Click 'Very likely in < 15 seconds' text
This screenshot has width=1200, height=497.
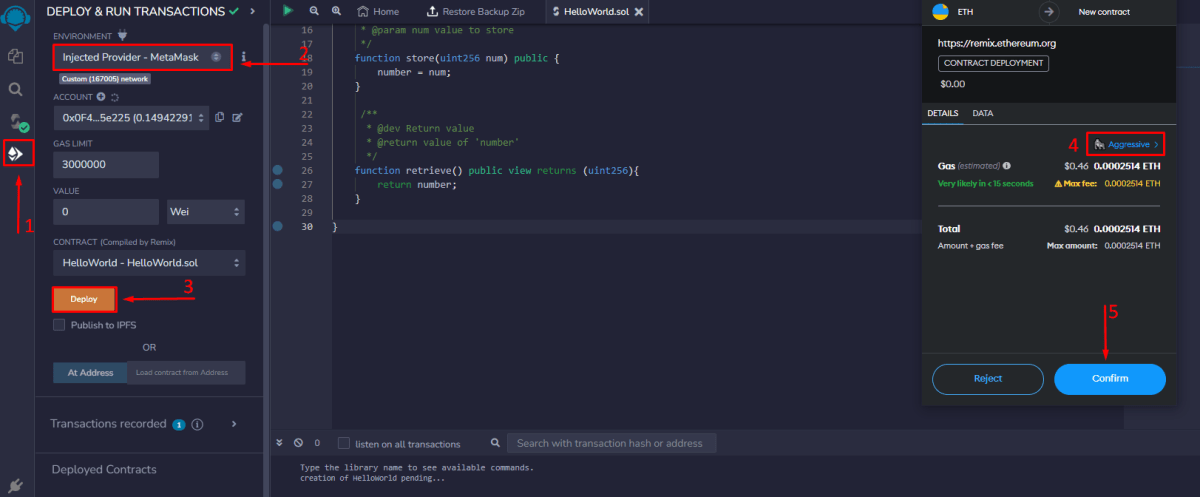tap(985, 184)
